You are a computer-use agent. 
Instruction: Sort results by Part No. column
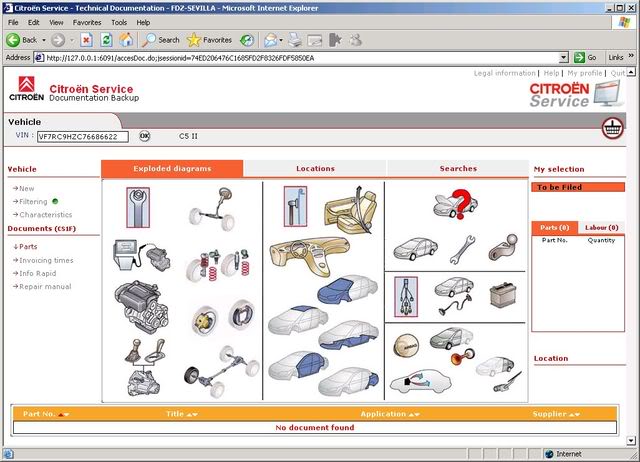click(x=46, y=414)
